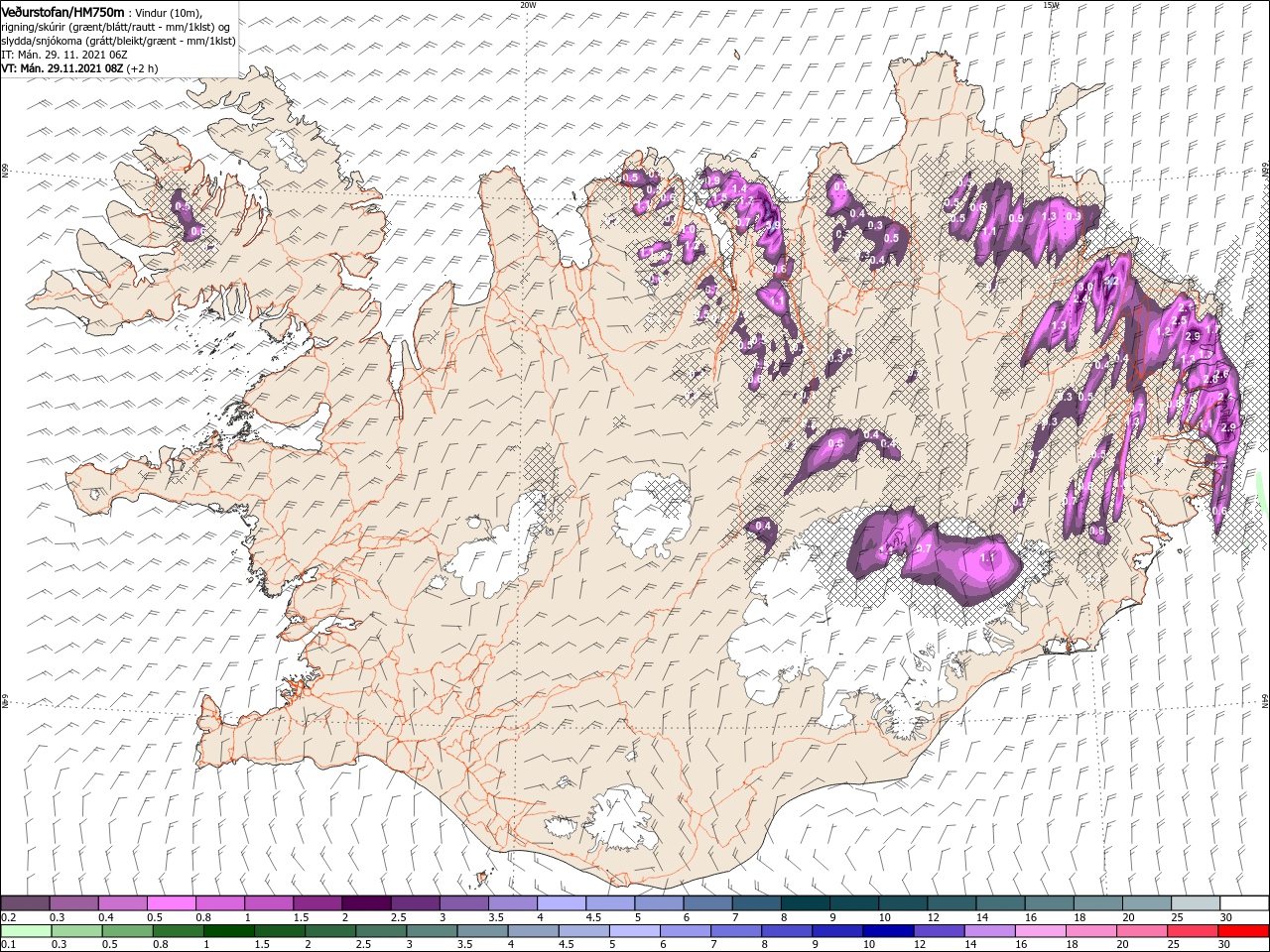The width and height of the screenshot is (1270, 952).
Task: Click the 0.4 label on the snow scale
Action: 106,917
